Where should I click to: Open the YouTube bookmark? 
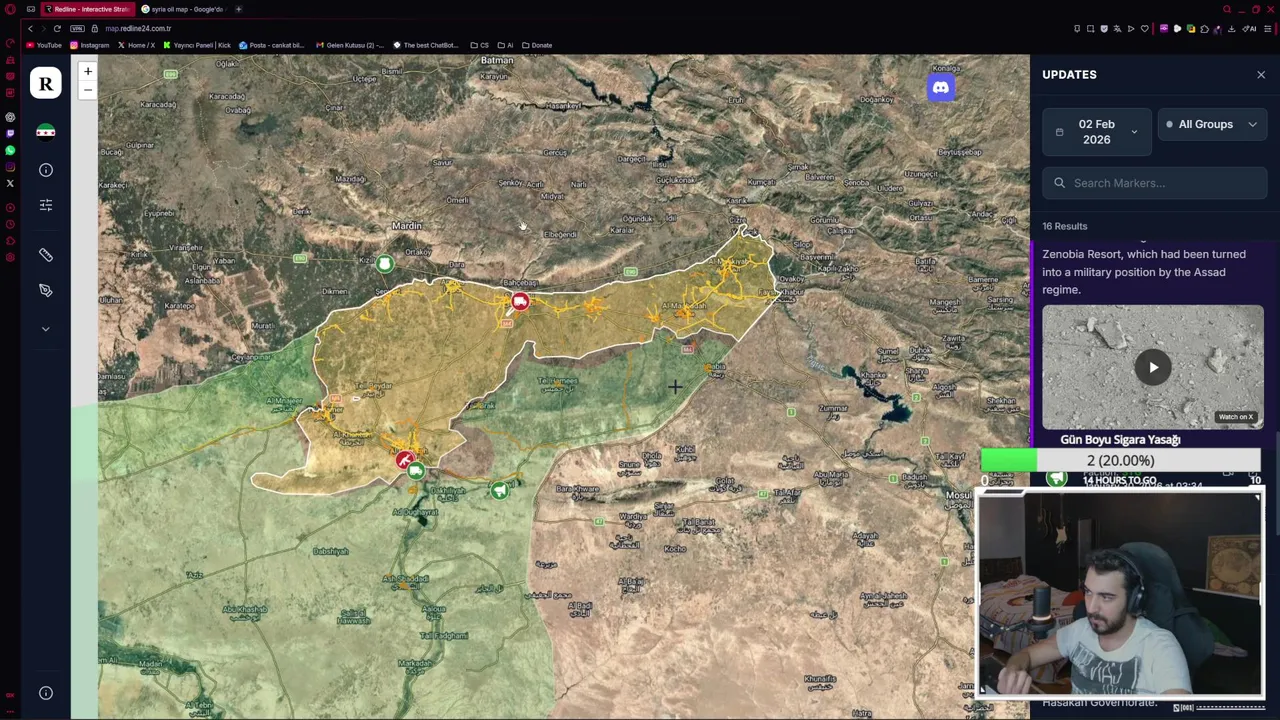click(44, 45)
